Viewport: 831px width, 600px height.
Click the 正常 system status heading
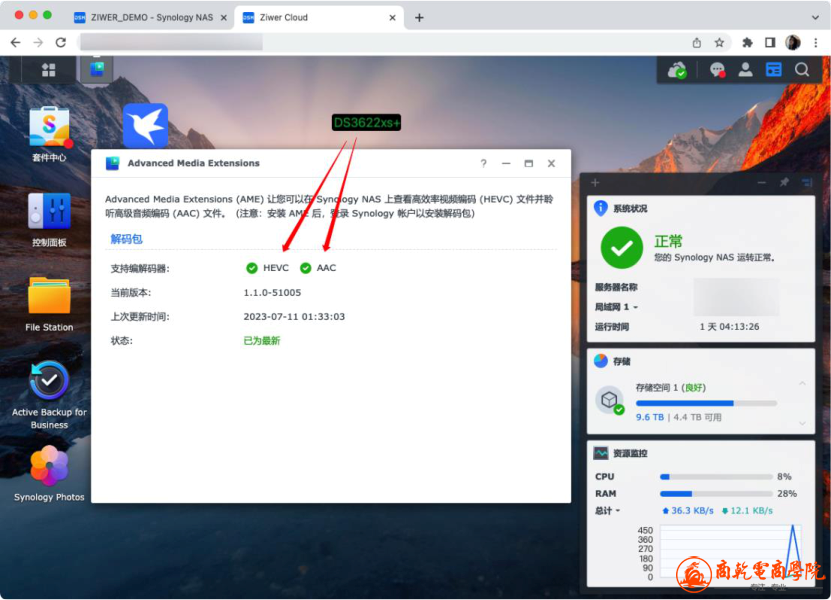[x=668, y=242]
